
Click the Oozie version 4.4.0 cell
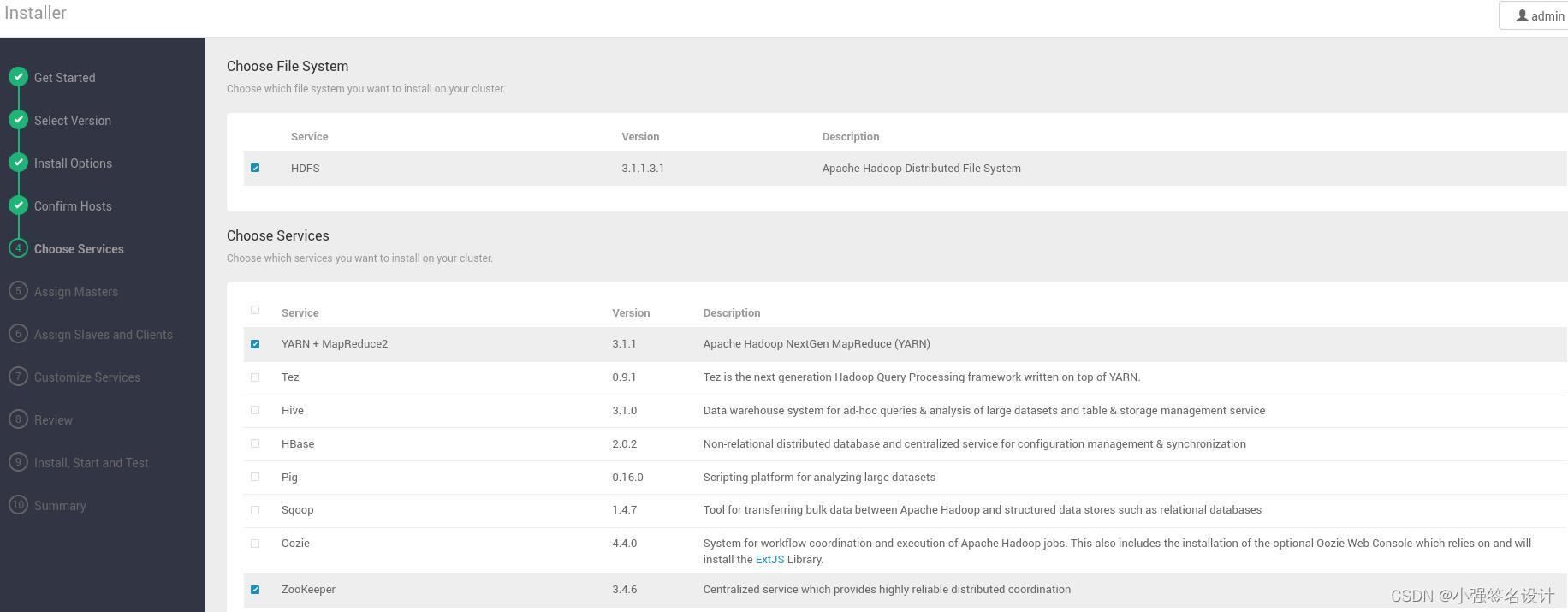[x=624, y=544]
